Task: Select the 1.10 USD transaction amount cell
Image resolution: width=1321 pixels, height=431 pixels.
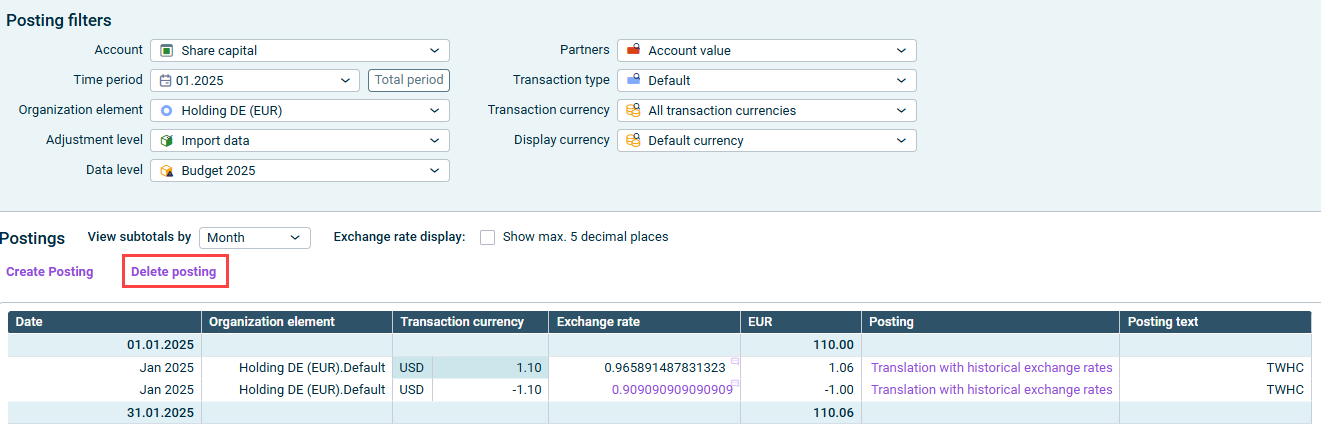Action: (x=488, y=368)
